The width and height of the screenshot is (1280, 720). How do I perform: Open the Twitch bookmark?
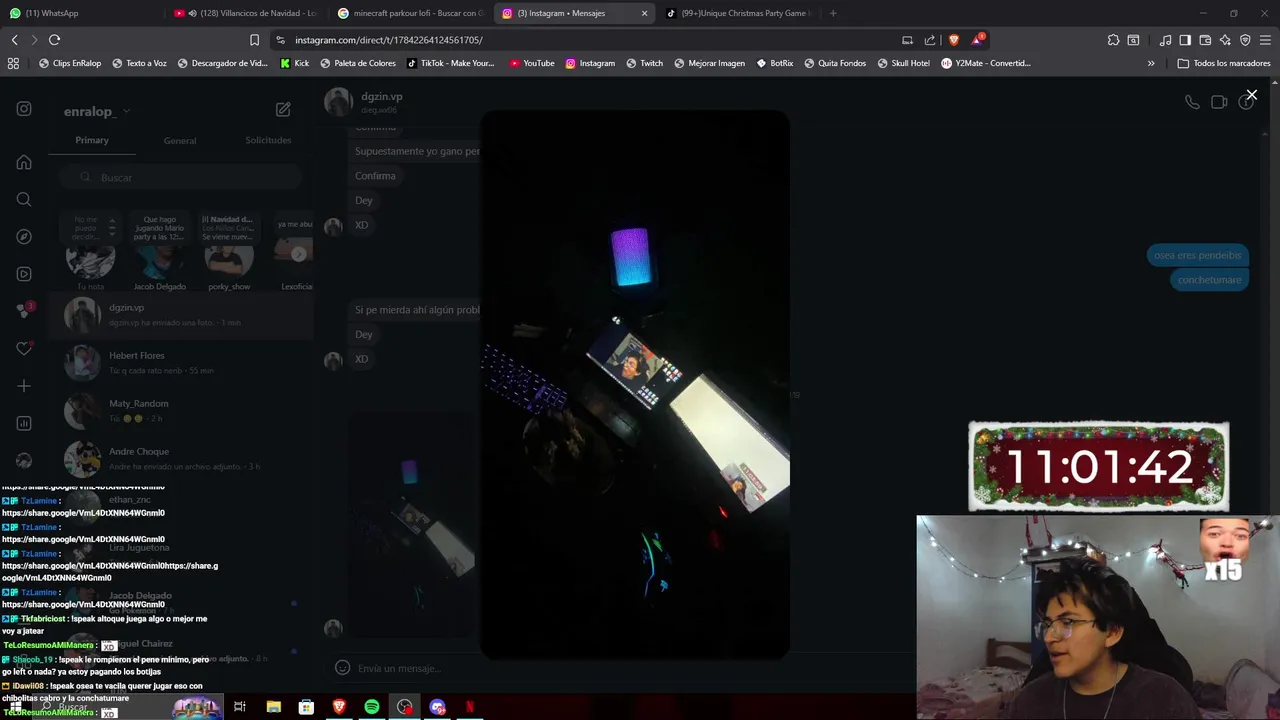644,63
